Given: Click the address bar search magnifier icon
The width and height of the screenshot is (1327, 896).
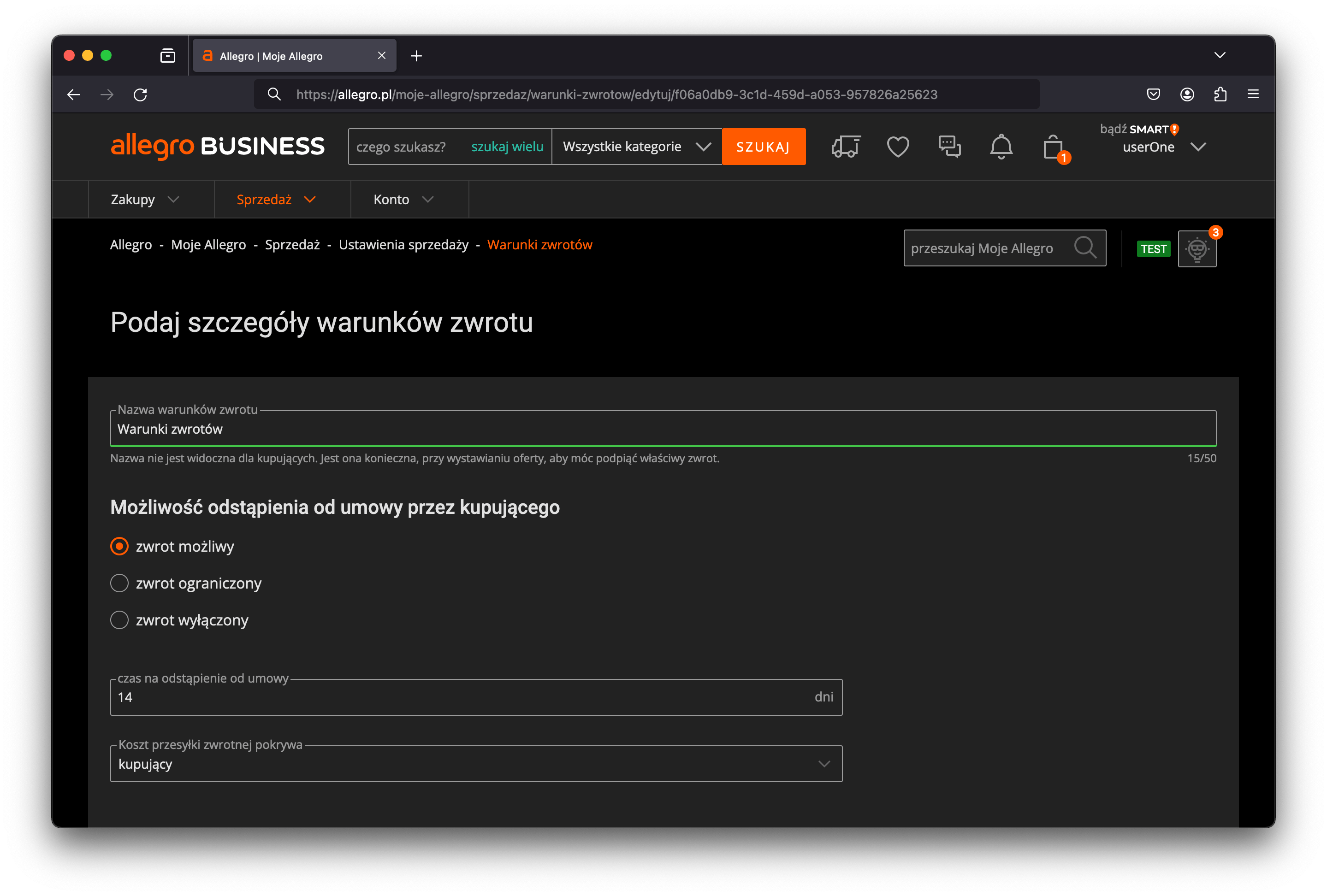Looking at the screenshot, I should tap(274, 94).
